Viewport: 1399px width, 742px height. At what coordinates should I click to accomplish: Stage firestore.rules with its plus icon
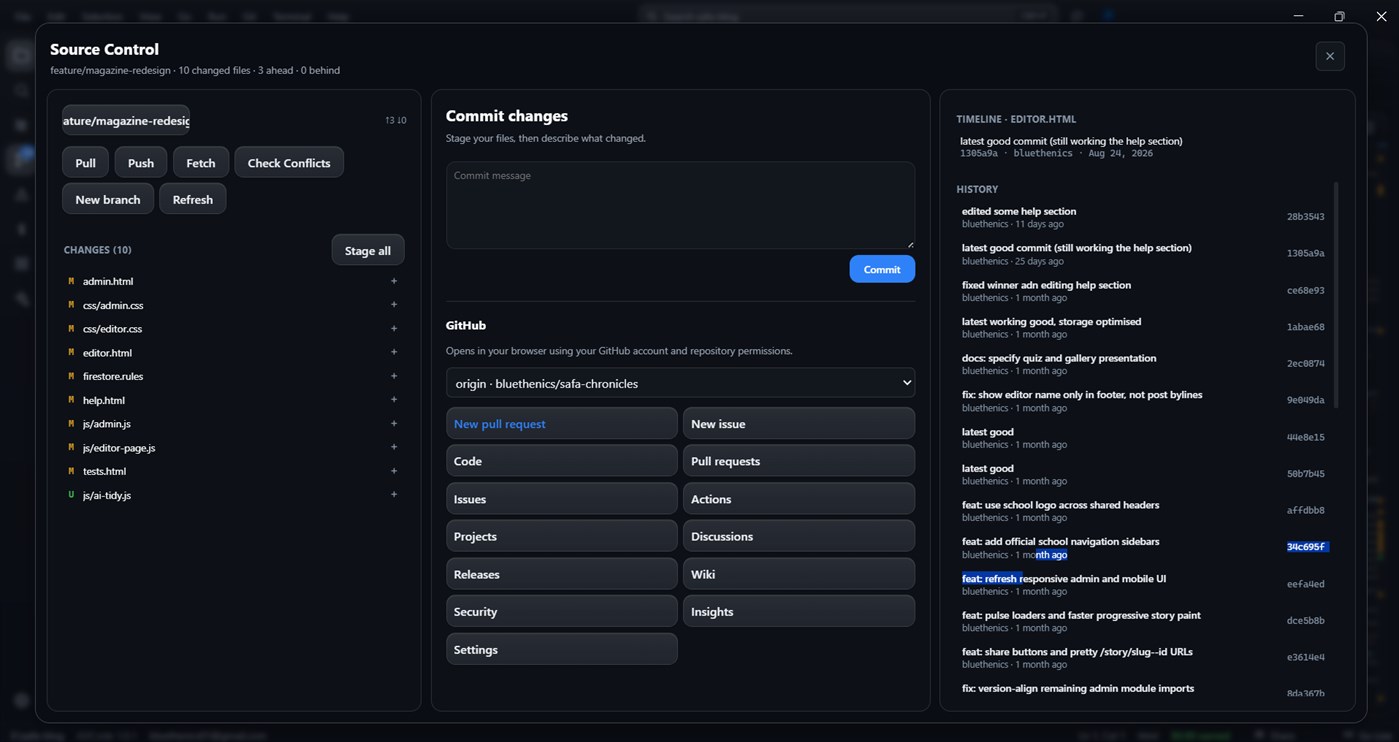click(x=394, y=376)
